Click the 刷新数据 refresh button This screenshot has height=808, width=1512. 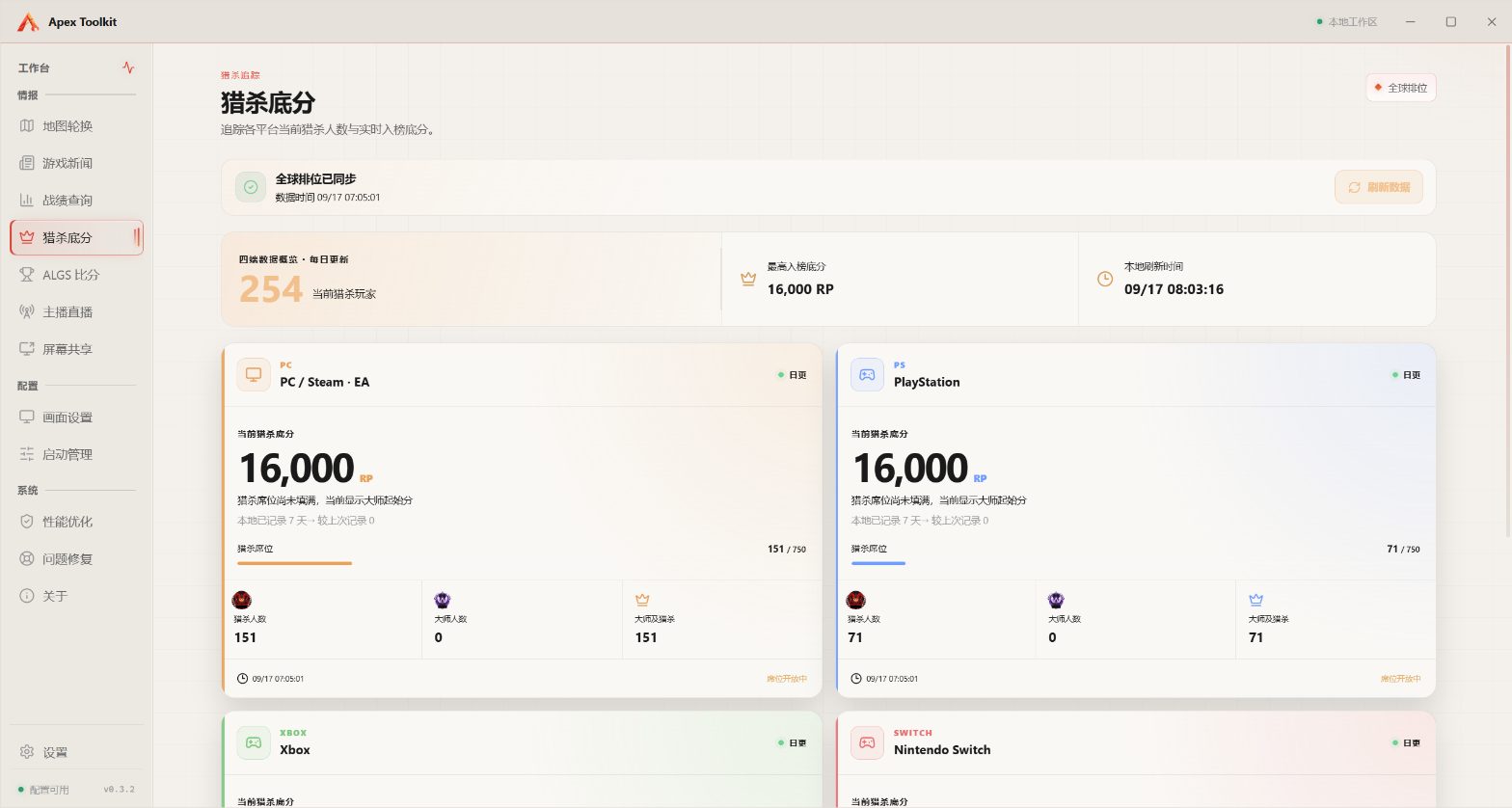pos(1379,187)
